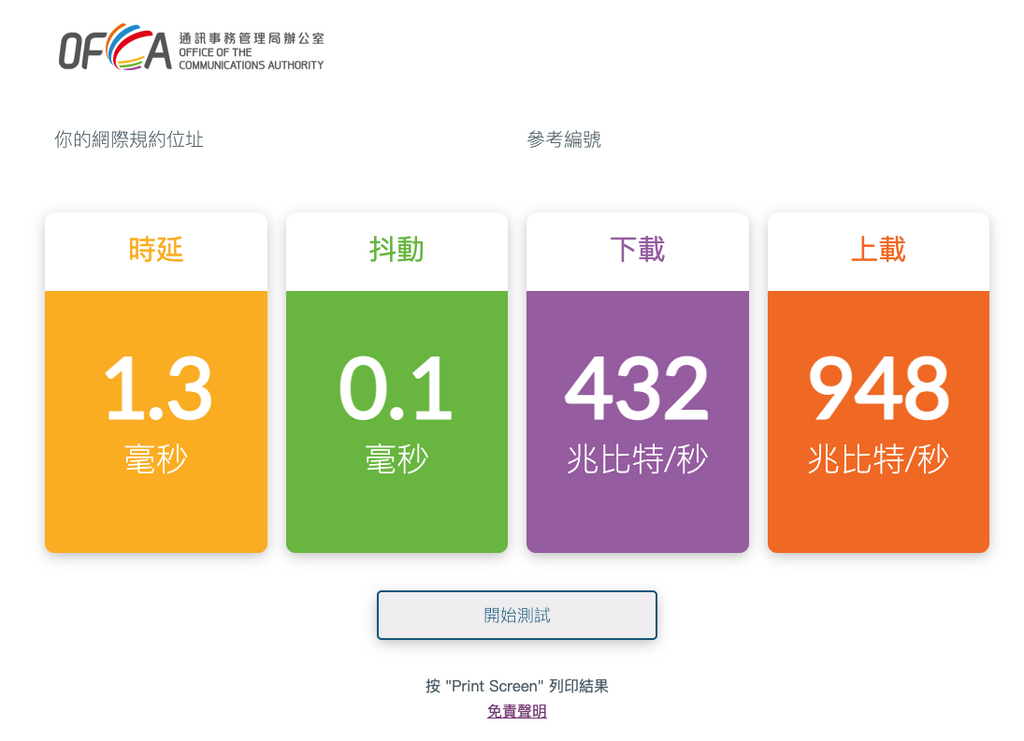Click the green jitter value 0.1
The width and height of the screenshot is (1024, 741).
[x=396, y=390]
